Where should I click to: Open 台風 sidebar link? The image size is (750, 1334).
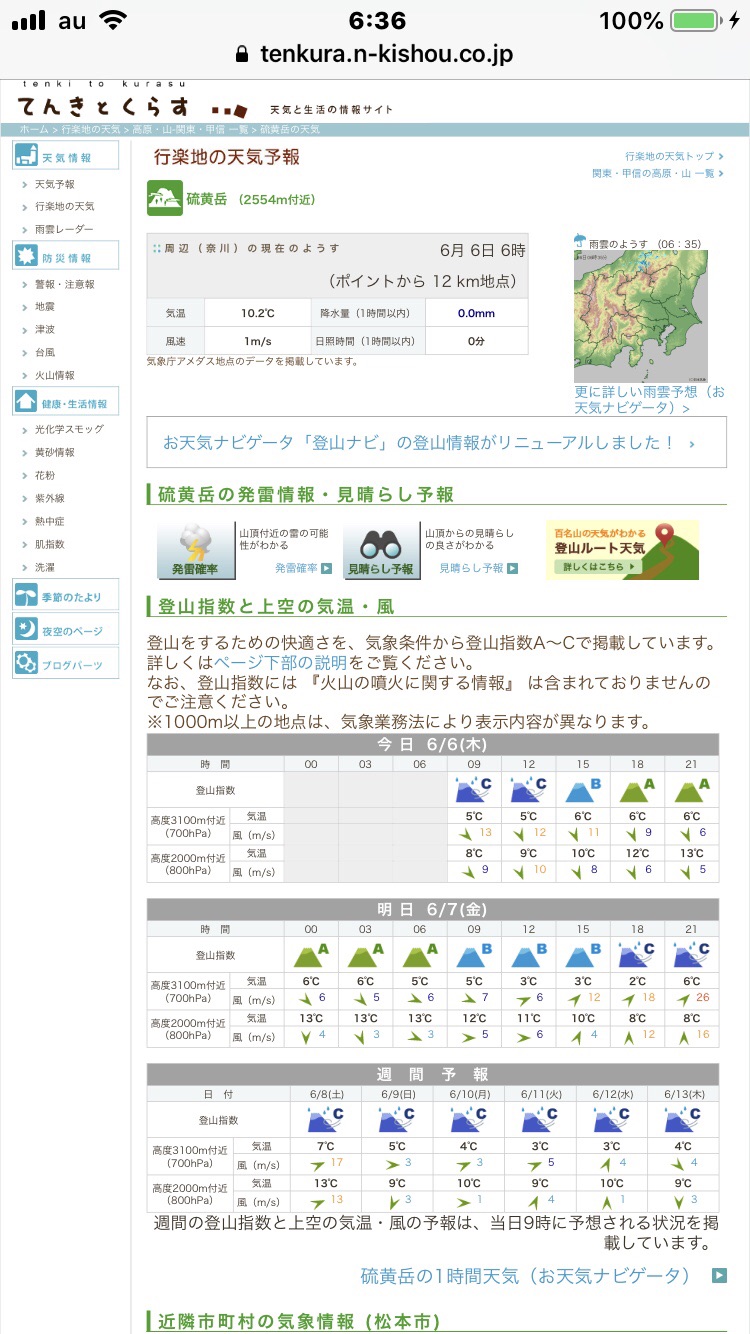pos(45,352)
